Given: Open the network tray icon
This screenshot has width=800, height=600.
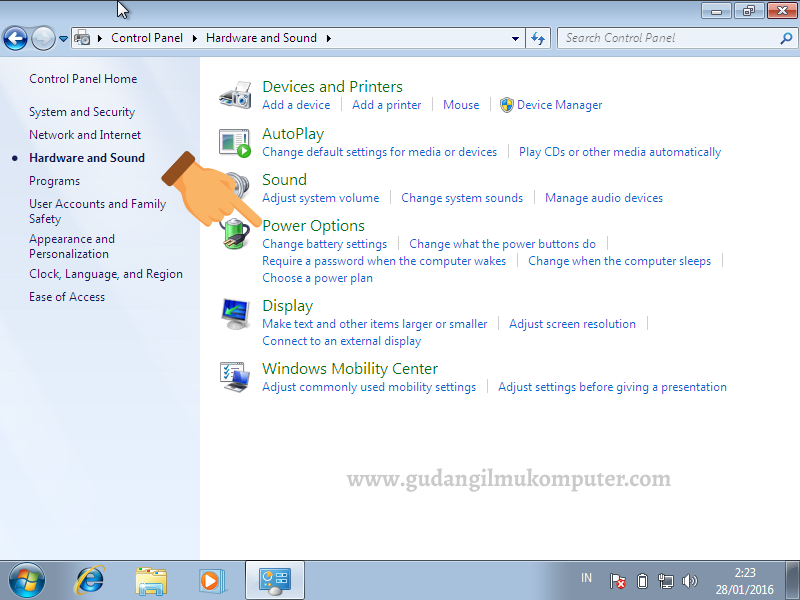Looking at the screenshot, I should tap(666, 581).
